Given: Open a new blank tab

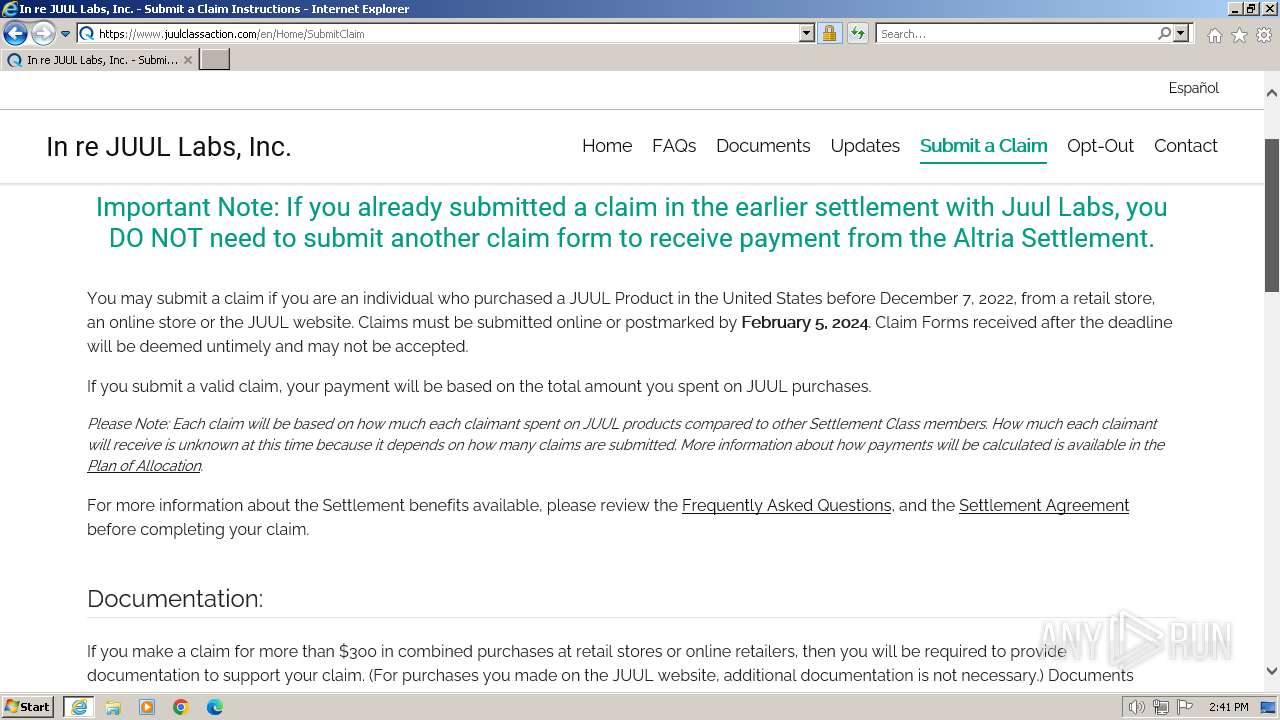Looking at the screenshot, I should click(215, 60).
